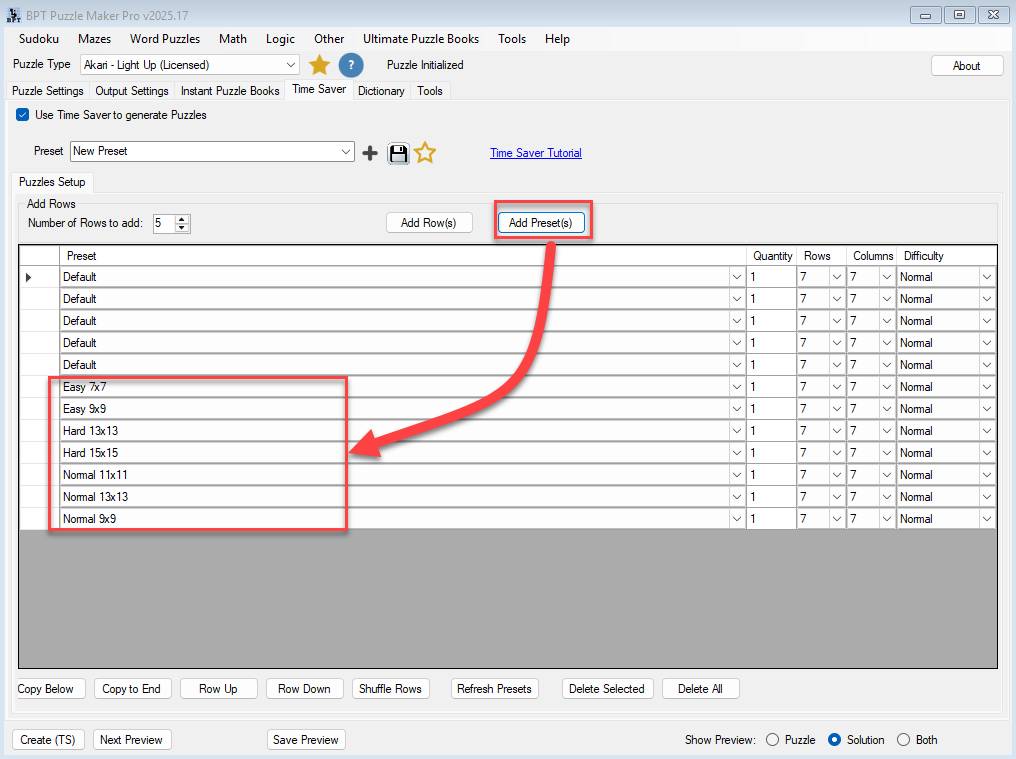Open the Time Saver Tutorial link
Image resolution: width=1016 pixels, height=759 pixels.
pyautogui.click(x=535, y=153)
